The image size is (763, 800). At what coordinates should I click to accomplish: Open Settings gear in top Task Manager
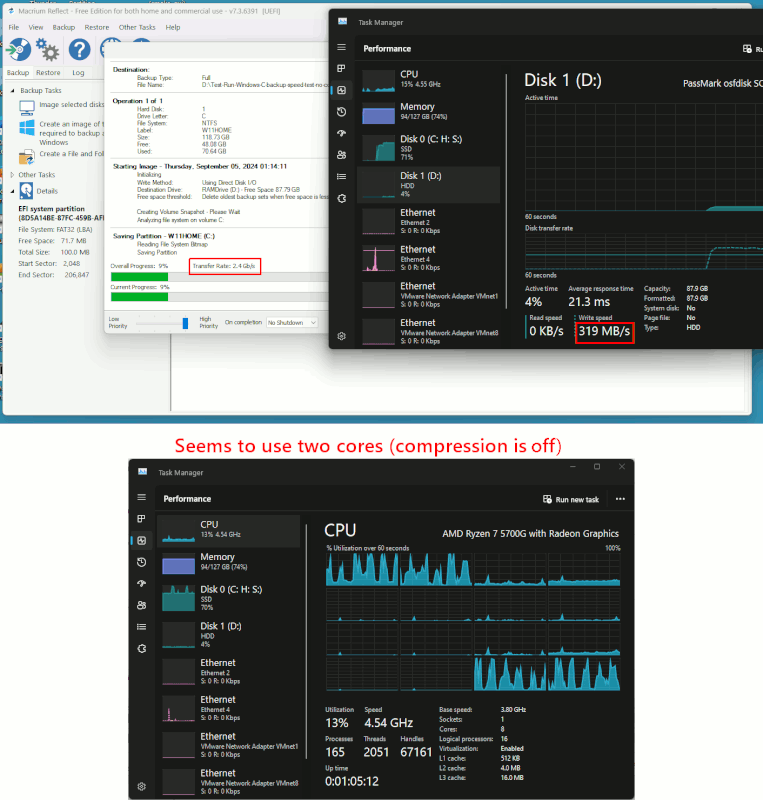coord(341,336)
